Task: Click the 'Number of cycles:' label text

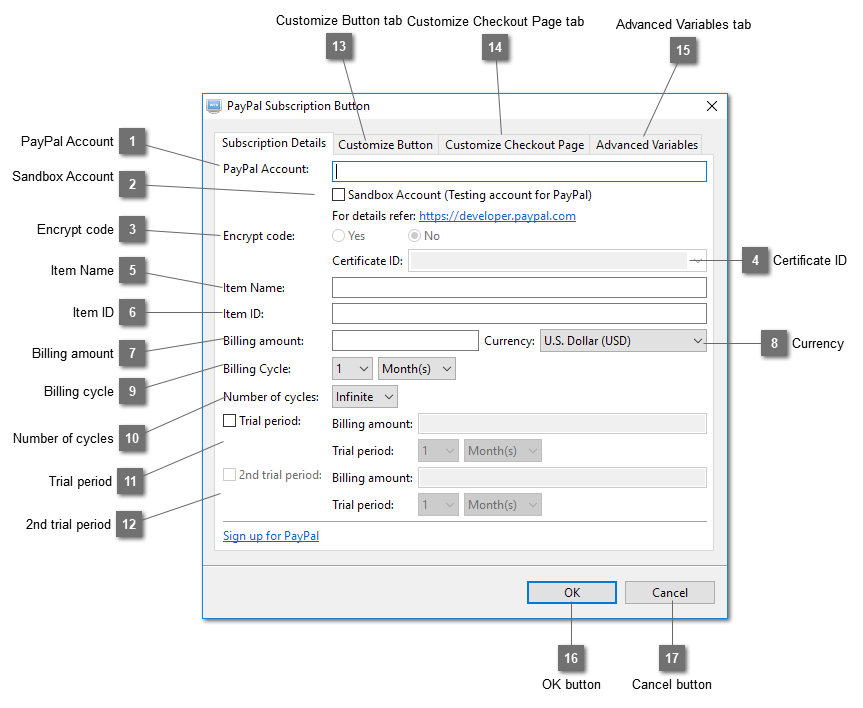Action: coord(271,397)
